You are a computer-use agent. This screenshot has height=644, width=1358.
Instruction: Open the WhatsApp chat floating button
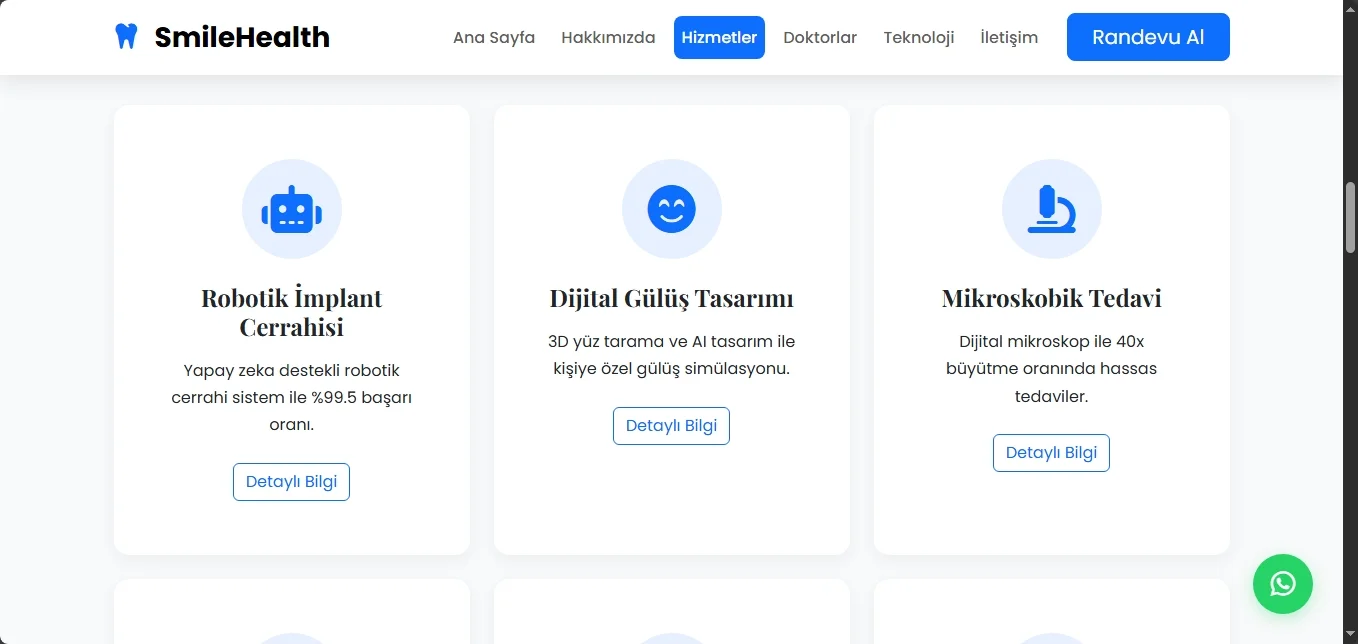[x=1283, y=584]
